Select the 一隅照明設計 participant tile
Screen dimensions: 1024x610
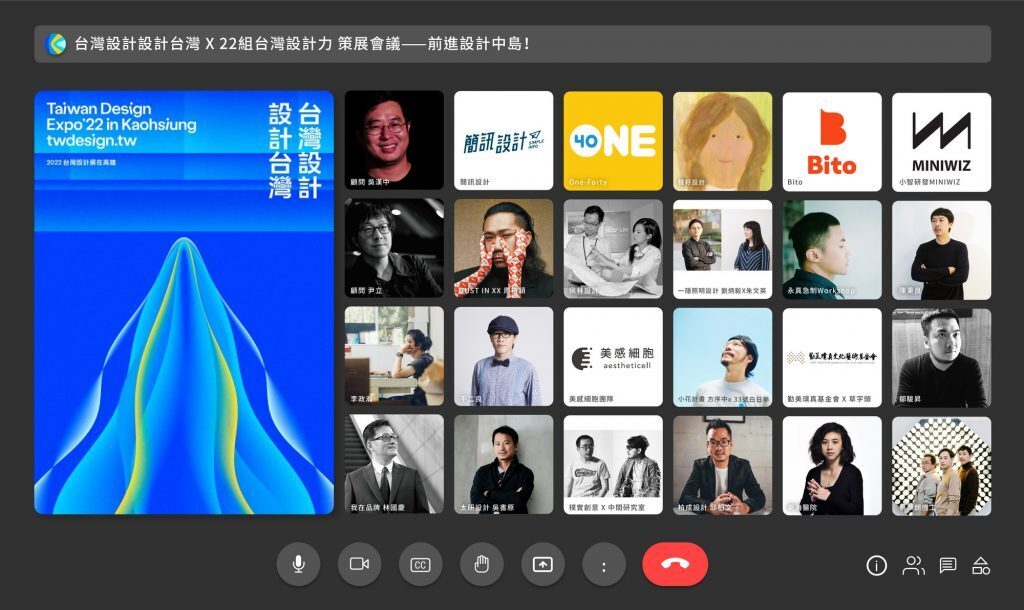point(722,249)
